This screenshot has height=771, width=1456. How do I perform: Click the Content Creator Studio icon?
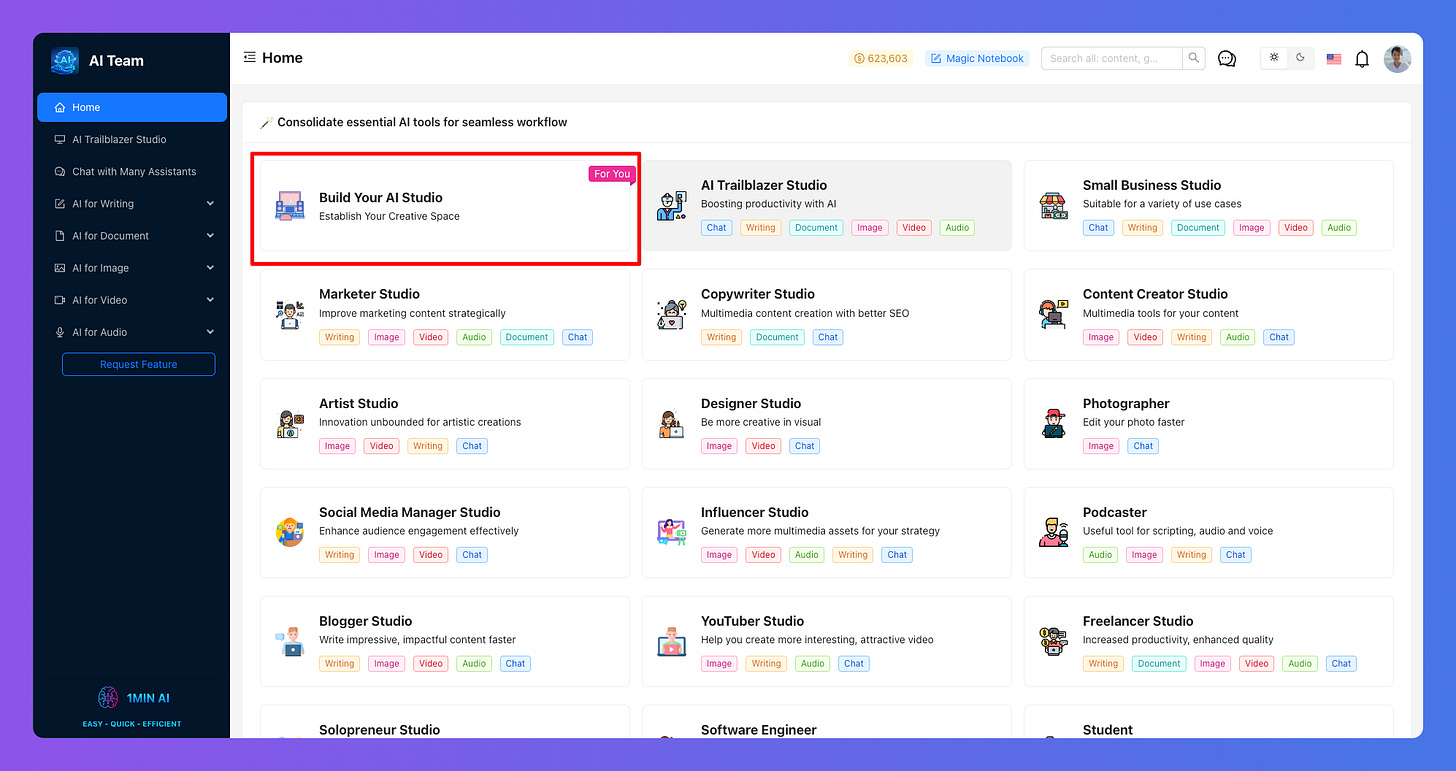1054,315
